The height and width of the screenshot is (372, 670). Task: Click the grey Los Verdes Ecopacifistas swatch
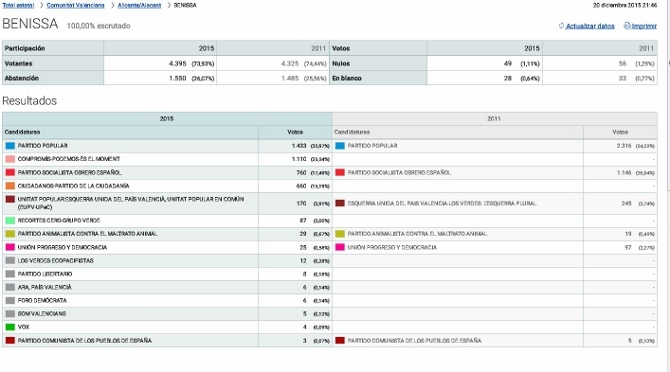[x=10, y=261]
